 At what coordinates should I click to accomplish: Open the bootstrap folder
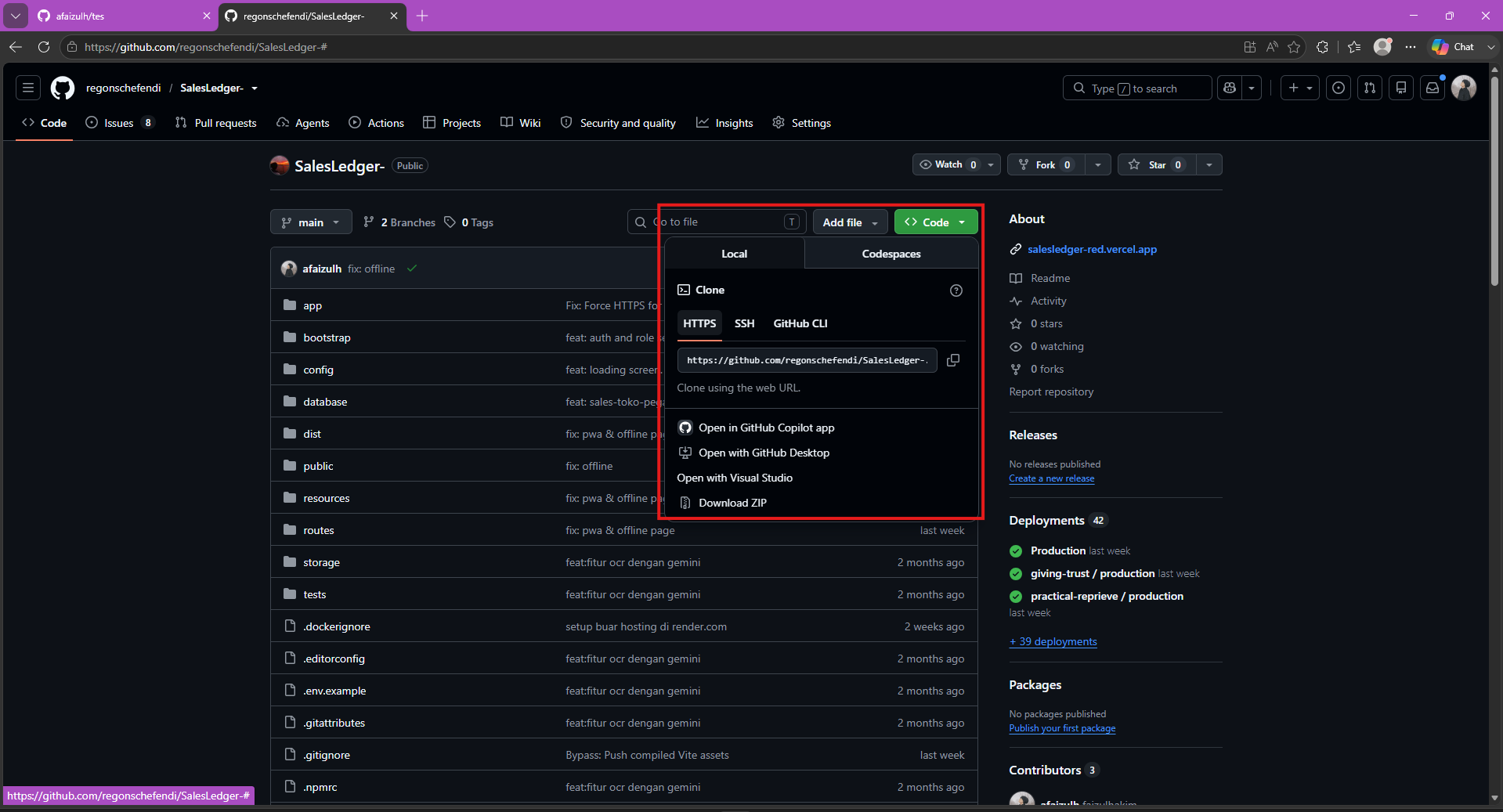[x=327, y=337]
